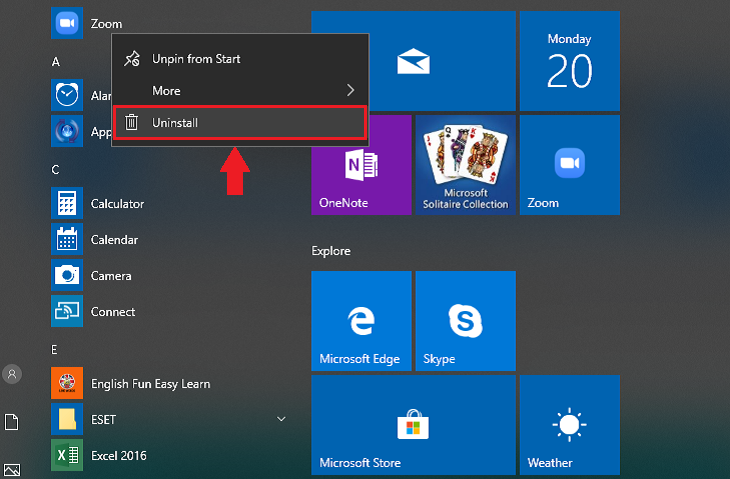This screenshot has width=730, height=479.
Task: Open Microsoft Solitaire Collection tile
Action: 466,165
